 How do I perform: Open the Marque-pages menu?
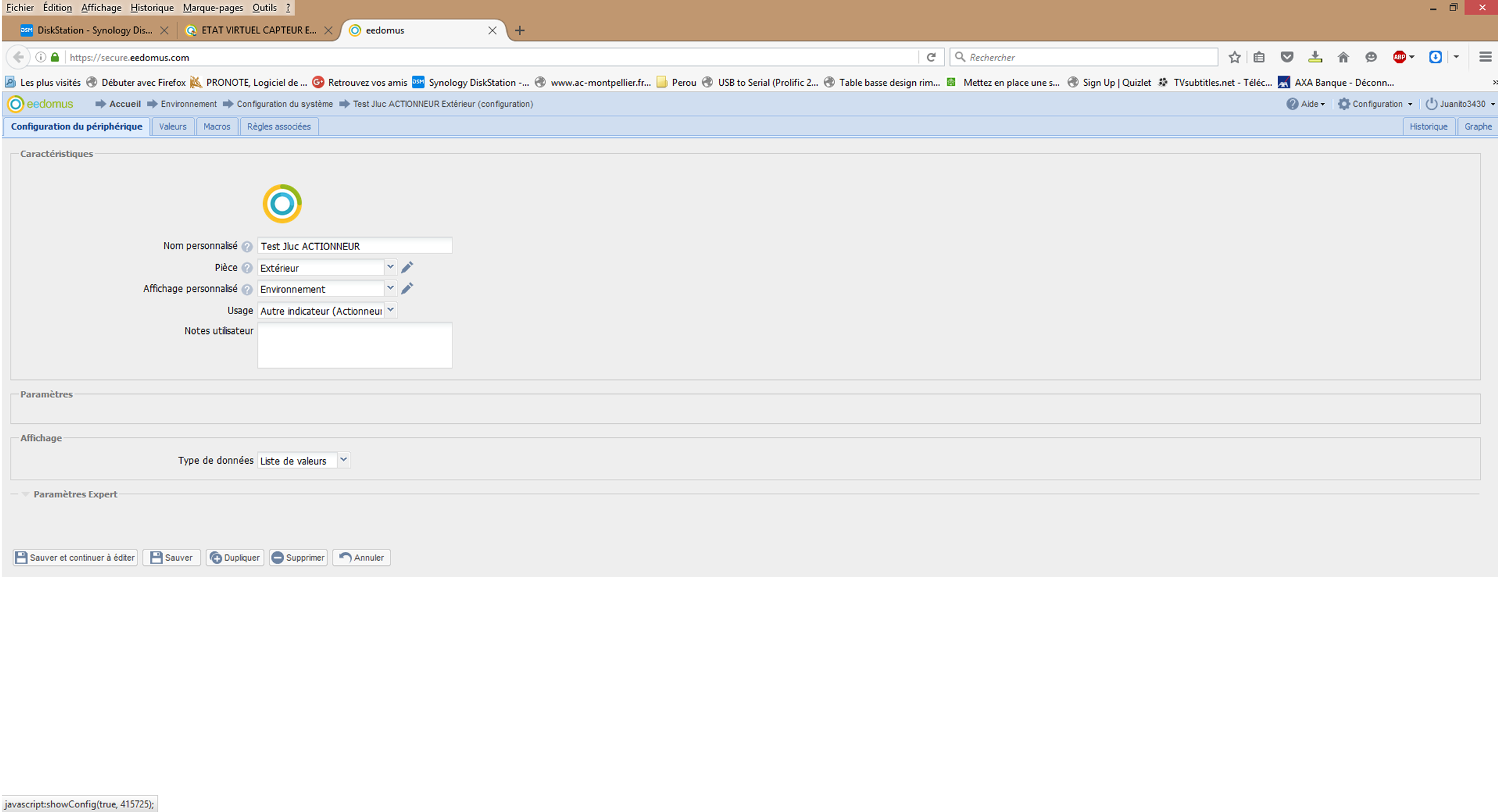click(x=213, y=8)
